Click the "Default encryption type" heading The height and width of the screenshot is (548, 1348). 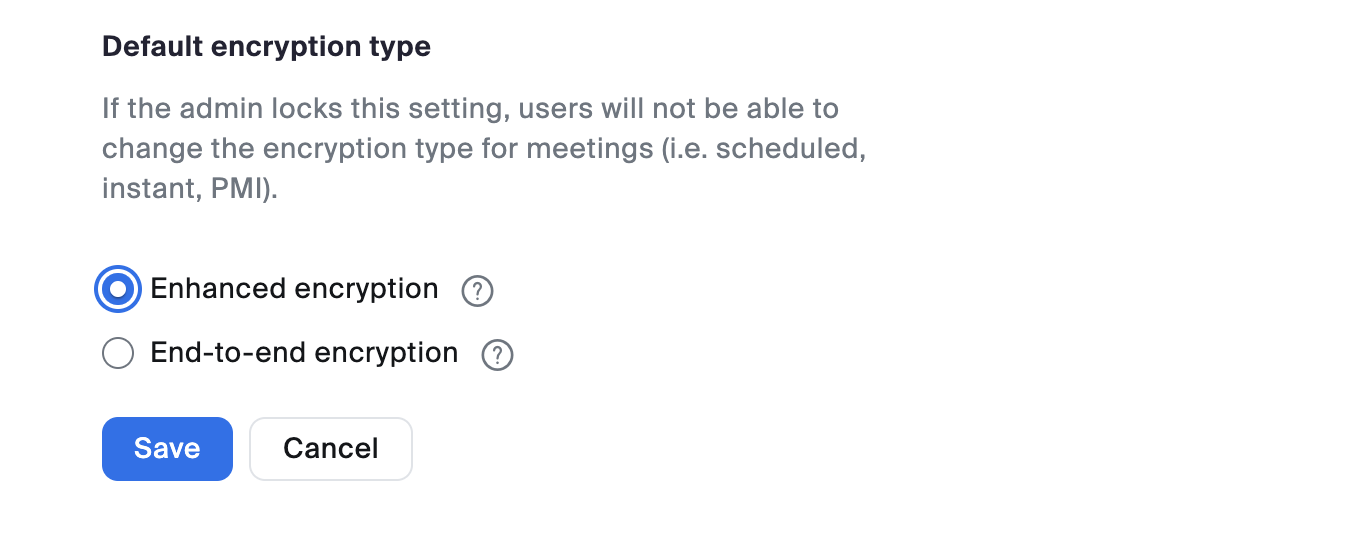pyautogui.click(x=266, y=46)
